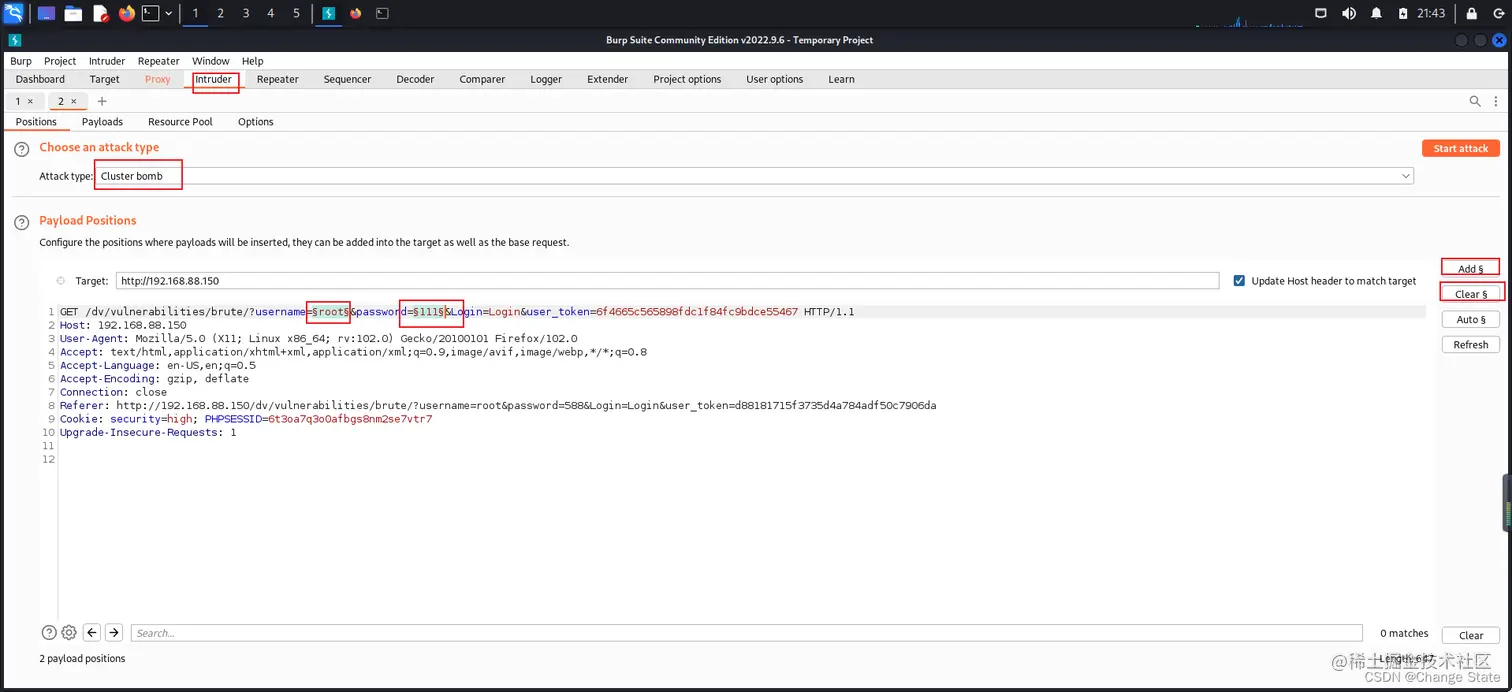Add a new Intruder tab with plus
The height and width of the screenshot is (692, 1512).
point(102,101)
